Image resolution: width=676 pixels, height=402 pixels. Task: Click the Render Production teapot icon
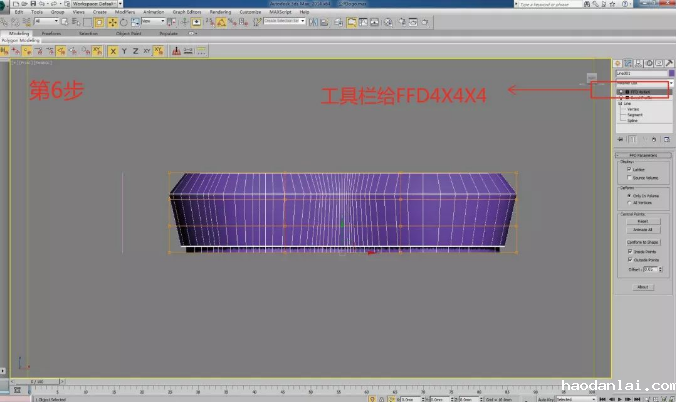[425, 22]
